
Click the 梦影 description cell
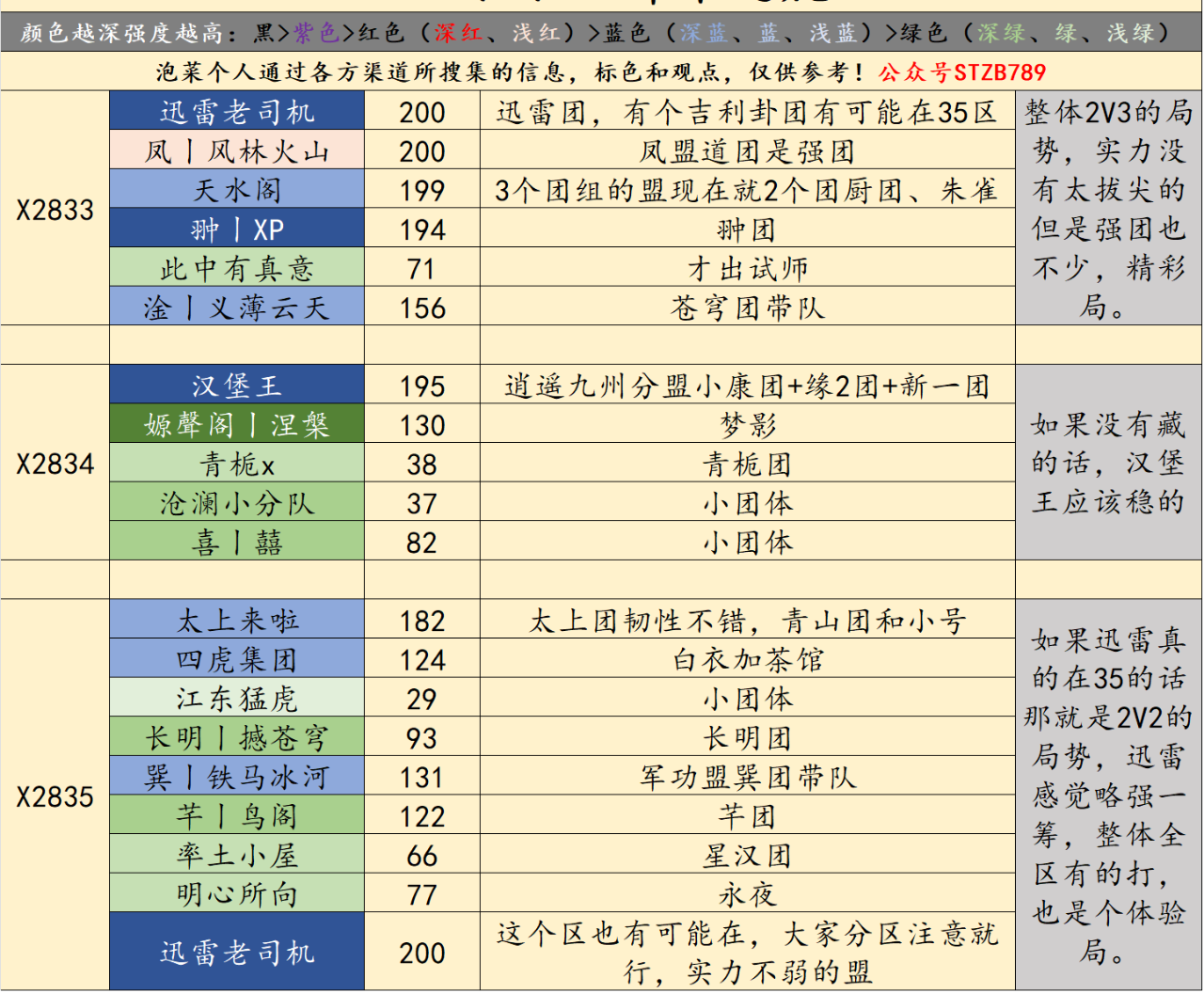coord(748,424)
